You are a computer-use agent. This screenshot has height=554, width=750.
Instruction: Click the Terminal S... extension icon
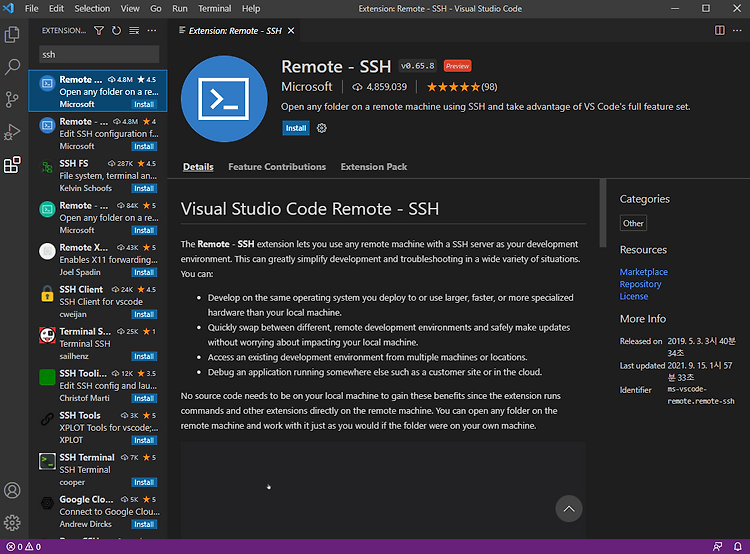pos(47,335)
